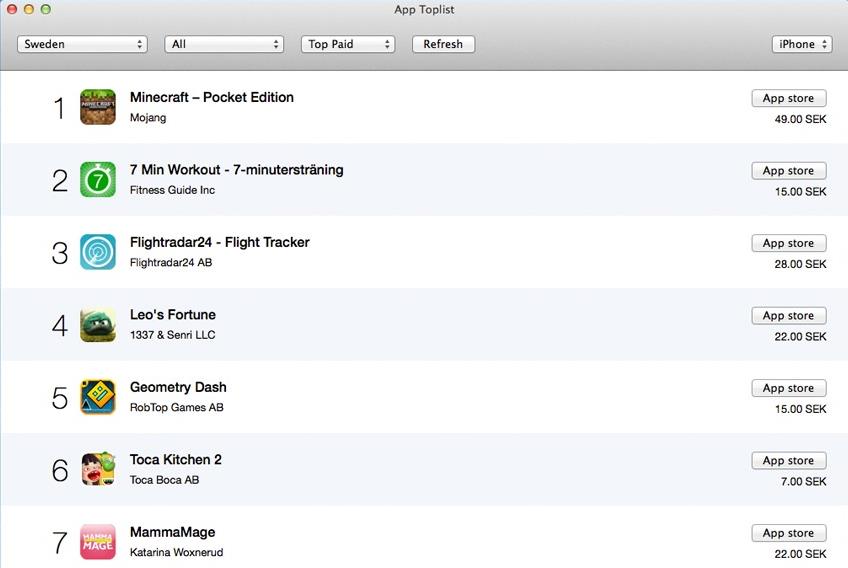
Task: Open Minecraft in the App store
Action: tap(789, 98)
